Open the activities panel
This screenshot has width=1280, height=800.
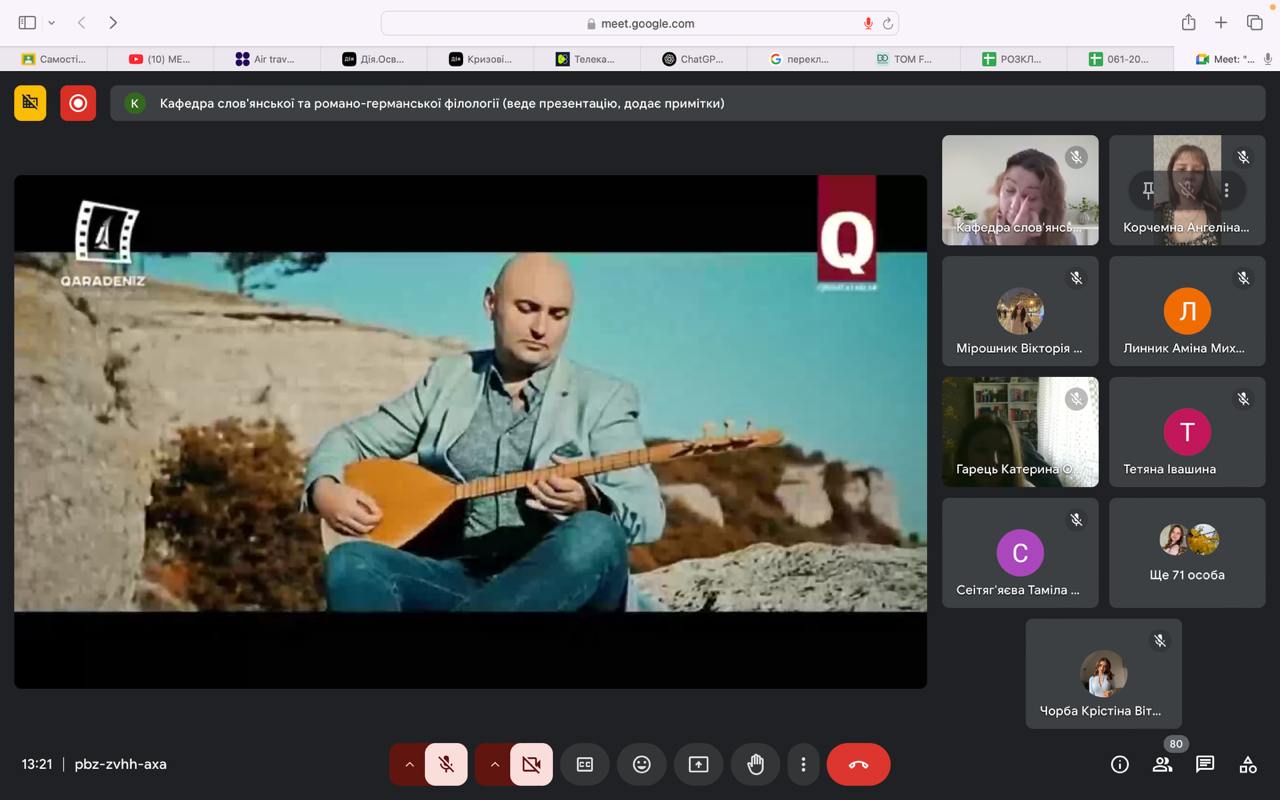click(1248, 765)
